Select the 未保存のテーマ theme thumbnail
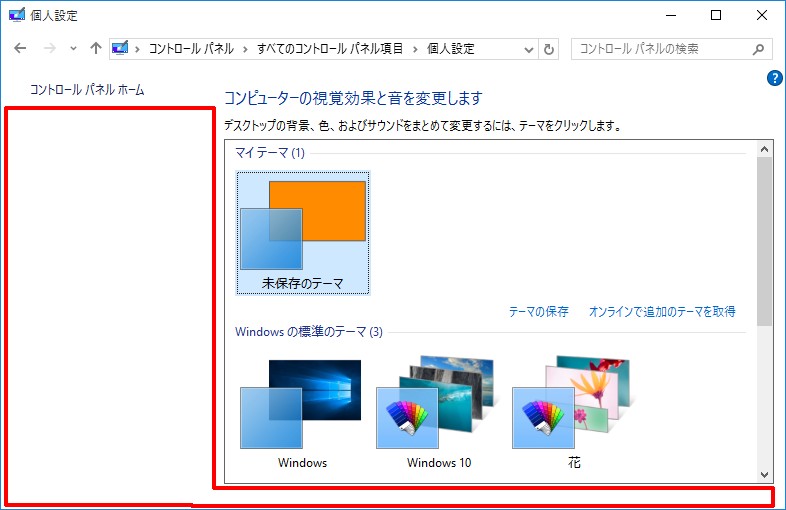 pos(303,233)
